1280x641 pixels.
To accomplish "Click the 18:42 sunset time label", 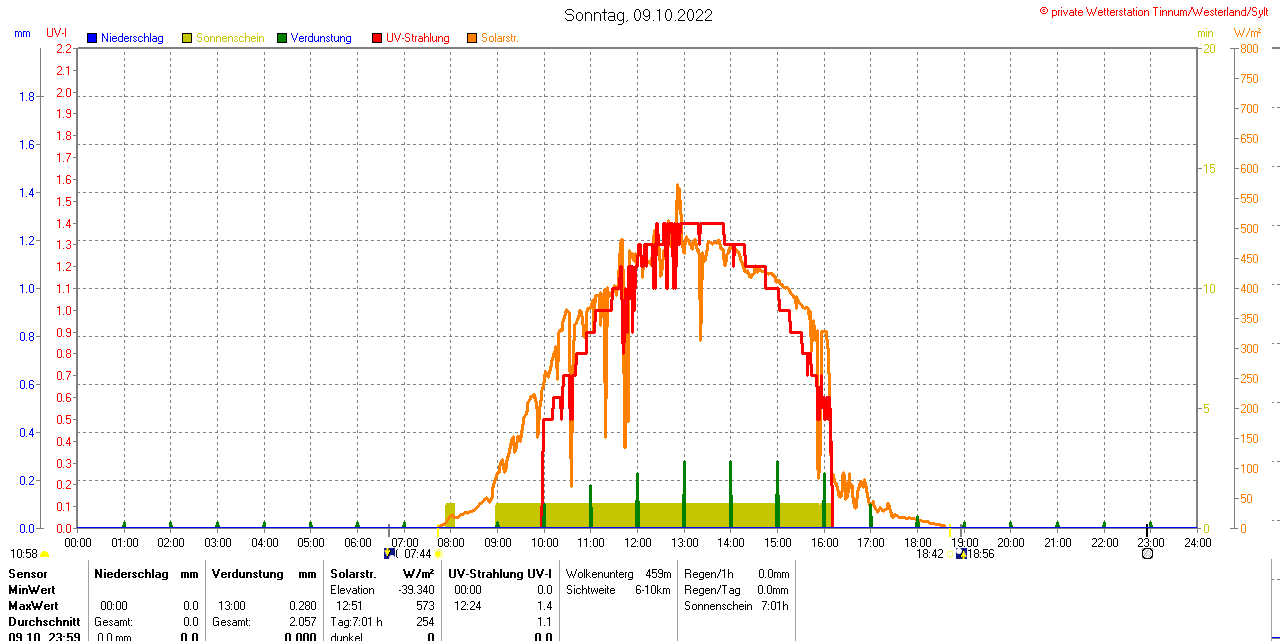I will pos(930,553).
